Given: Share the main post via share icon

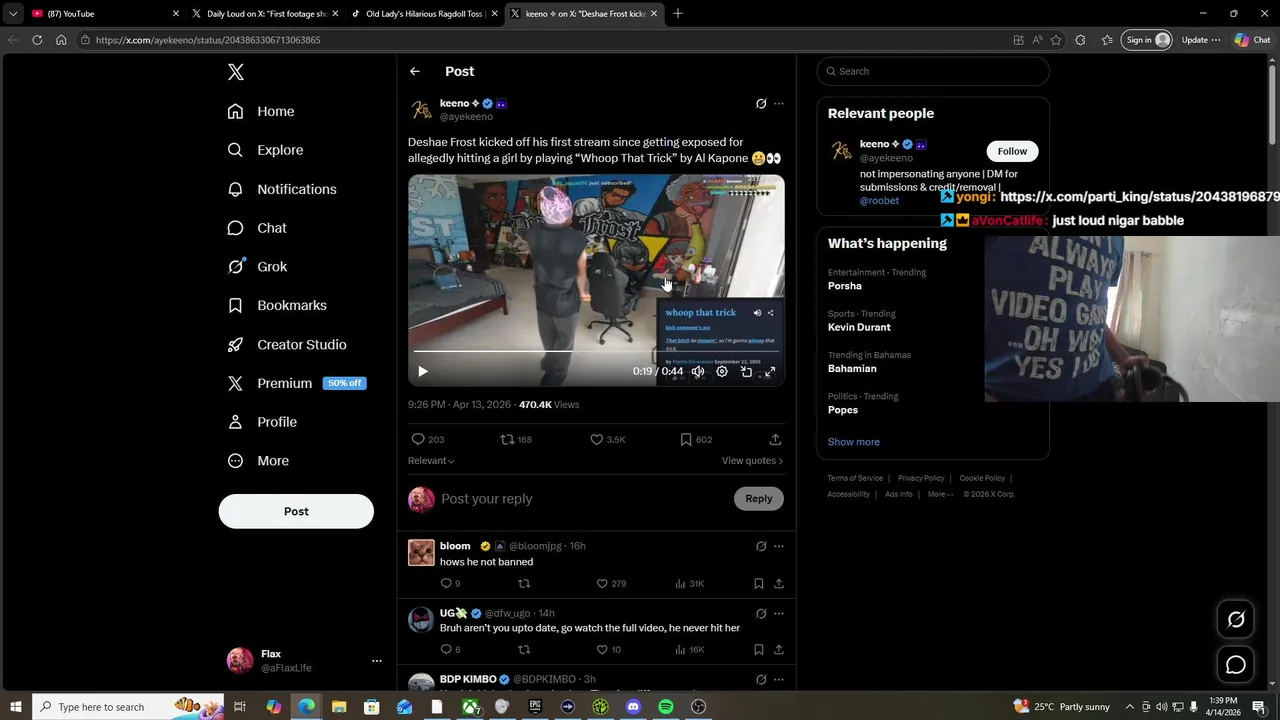Looking at the screenshot, I should coord(775,439).
